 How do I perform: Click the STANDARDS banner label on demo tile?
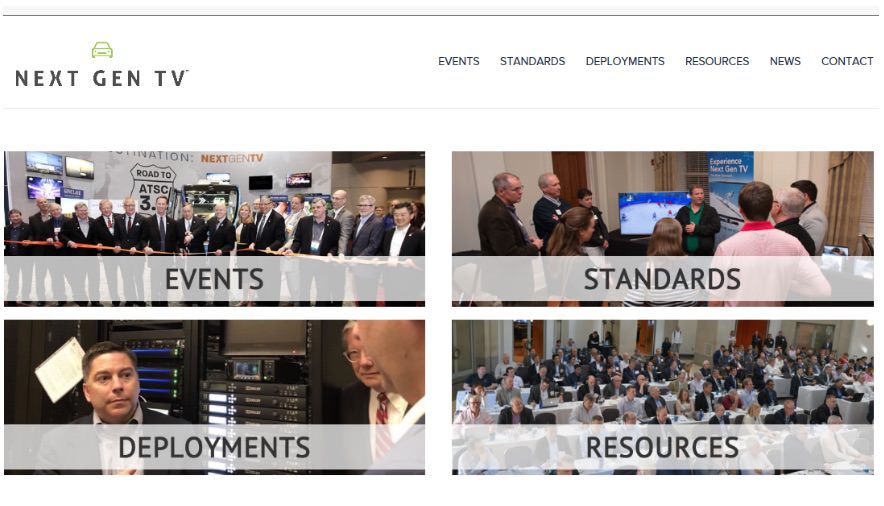662,279
